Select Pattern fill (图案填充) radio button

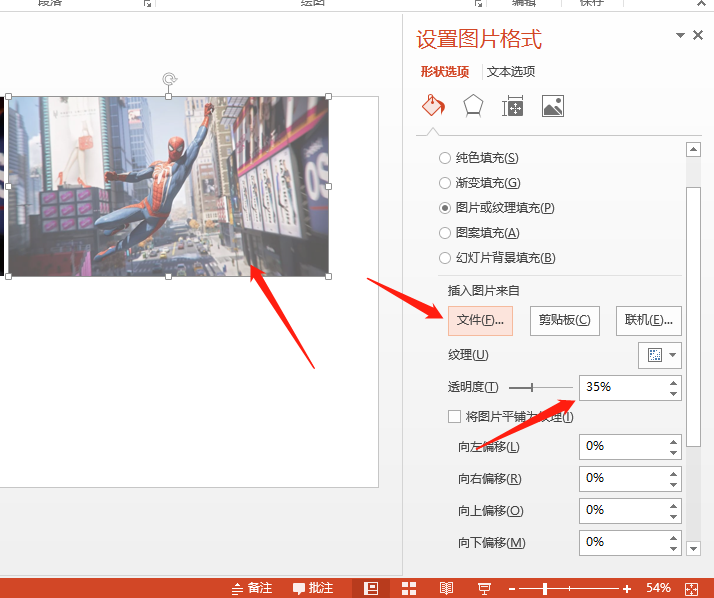point(444,233)
